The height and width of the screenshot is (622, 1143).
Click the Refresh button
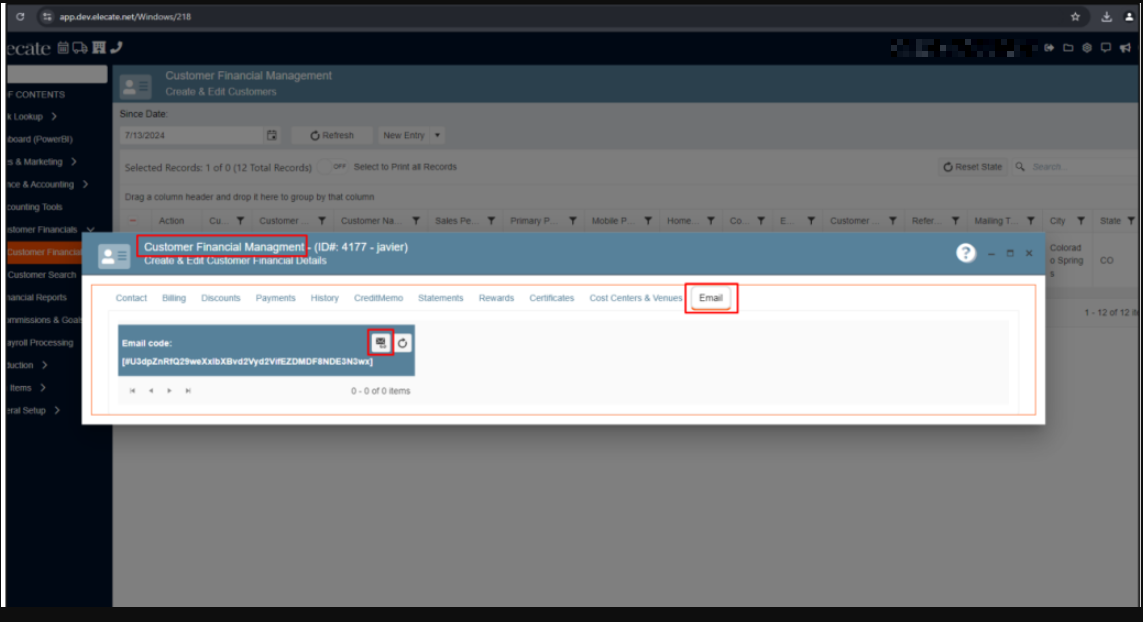(332, 135)
